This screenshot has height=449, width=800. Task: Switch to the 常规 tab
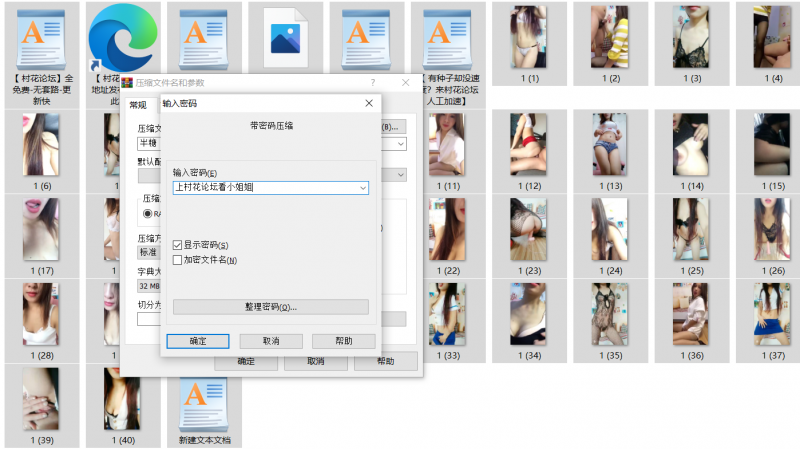[138, 105]
